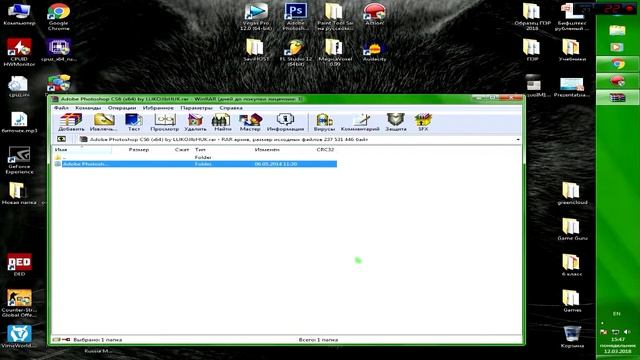Click the MagicaVoxel folder on desktop
This screenshot has height=360, width=640.
coord(334,53)
